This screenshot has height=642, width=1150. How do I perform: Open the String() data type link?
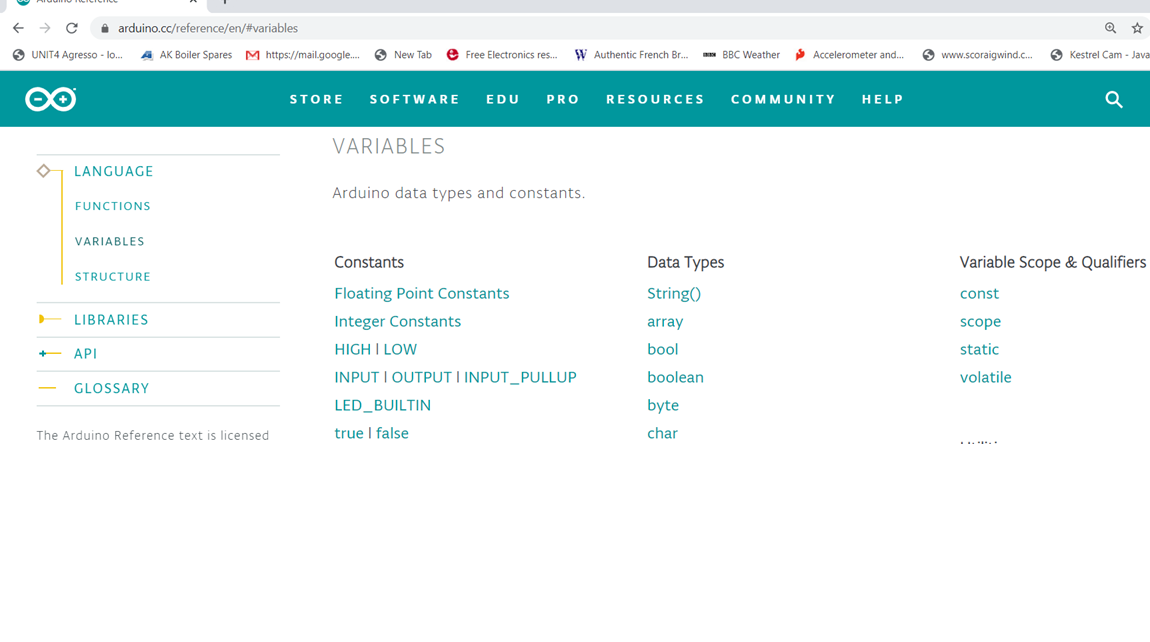(674, 294)
